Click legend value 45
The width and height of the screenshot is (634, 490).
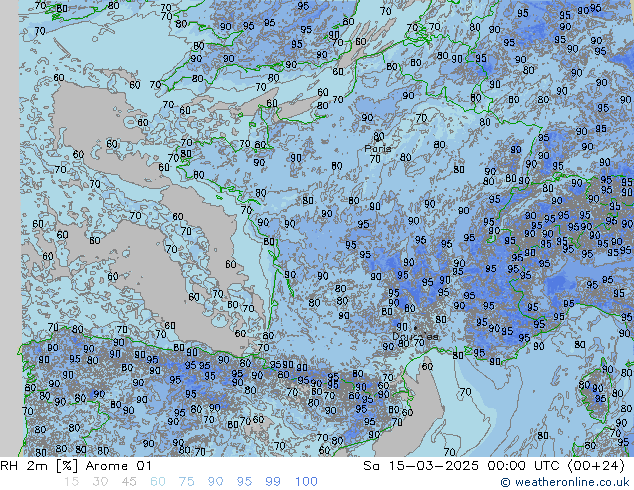[129, 482]
